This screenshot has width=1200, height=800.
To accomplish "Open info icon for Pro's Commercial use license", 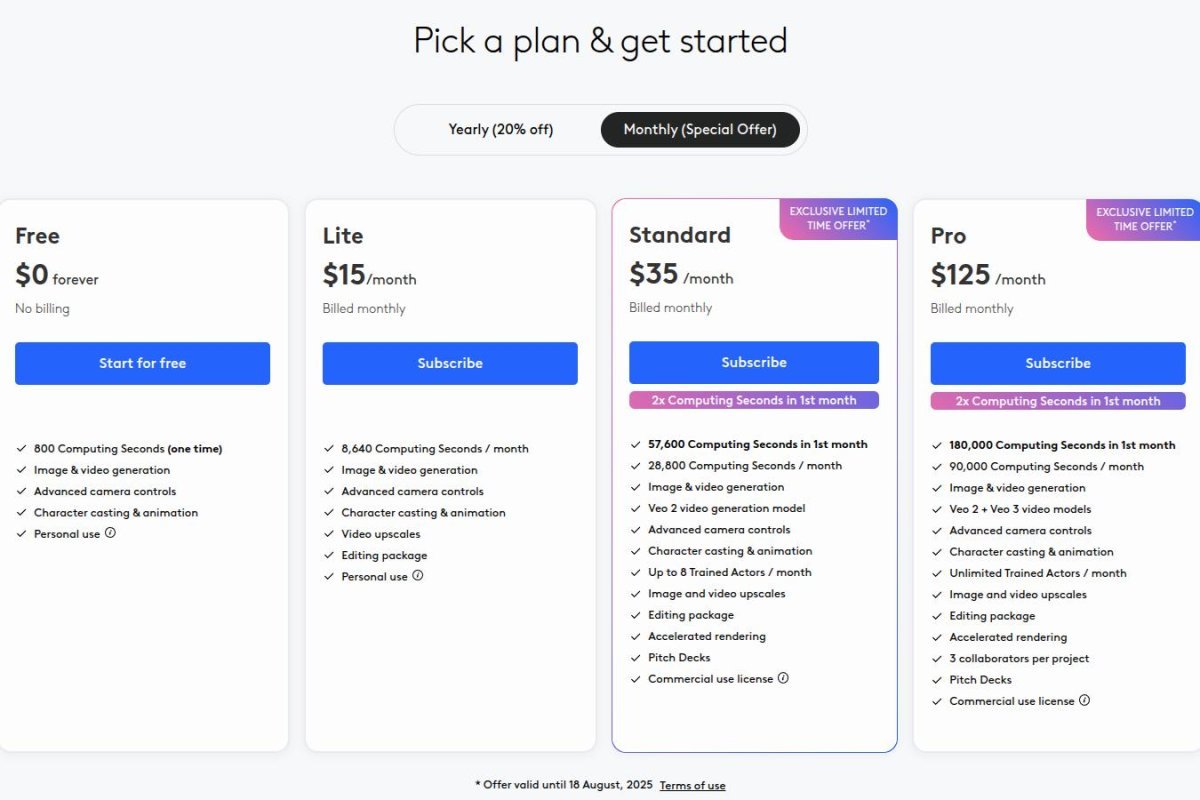I will coord(1084,700).
